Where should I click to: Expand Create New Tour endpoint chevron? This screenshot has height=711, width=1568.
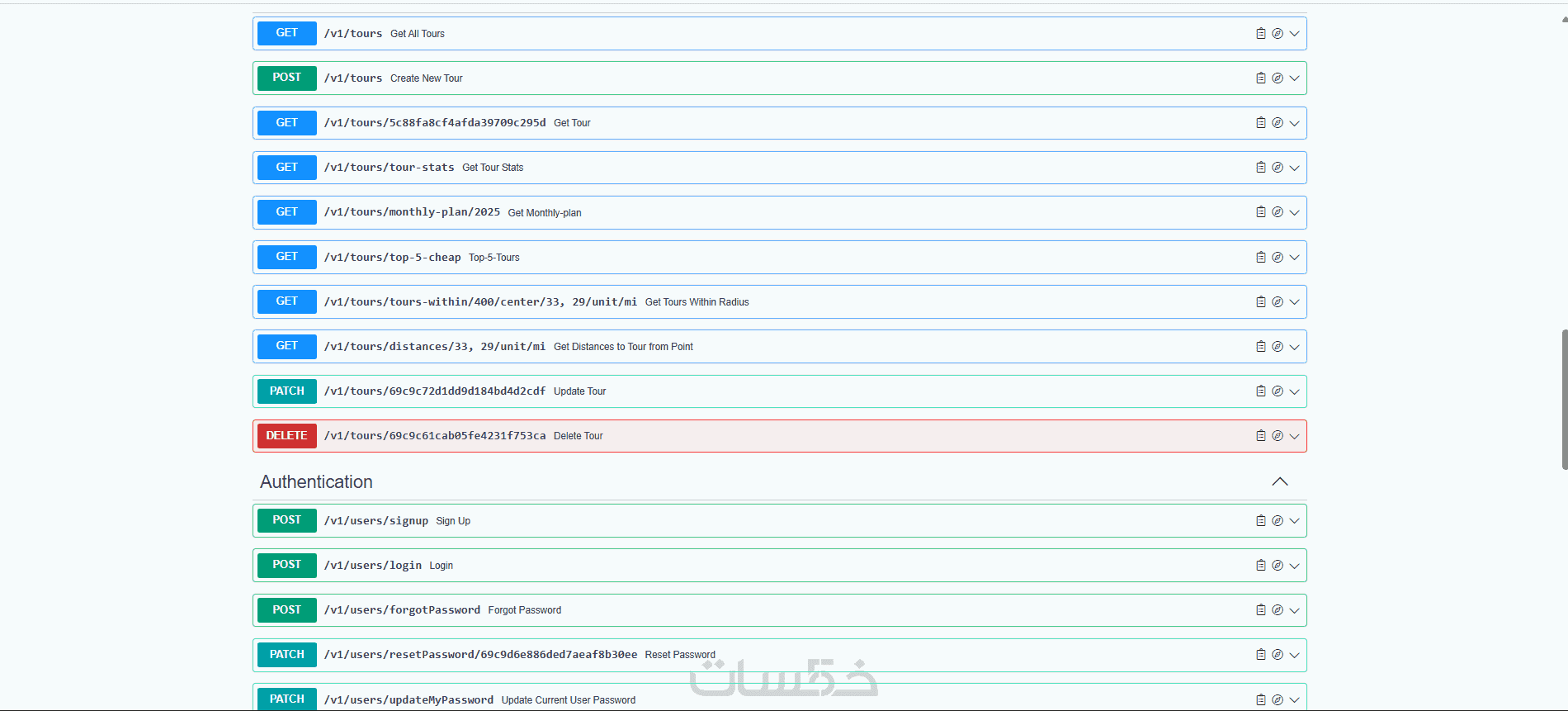(1294, 78)
